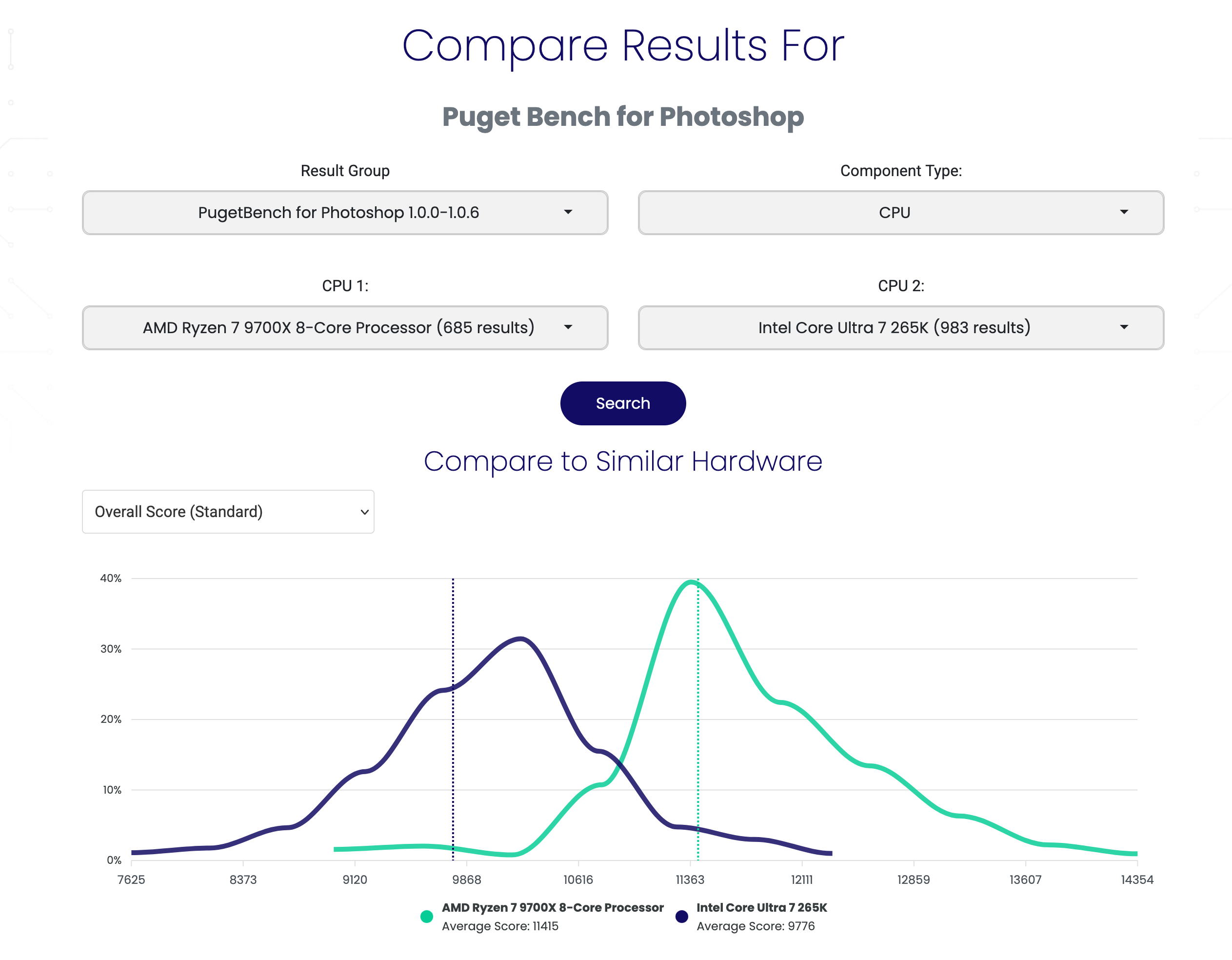Expand the CPU 1 AMD Ryzen selector

tap(338, 328)
